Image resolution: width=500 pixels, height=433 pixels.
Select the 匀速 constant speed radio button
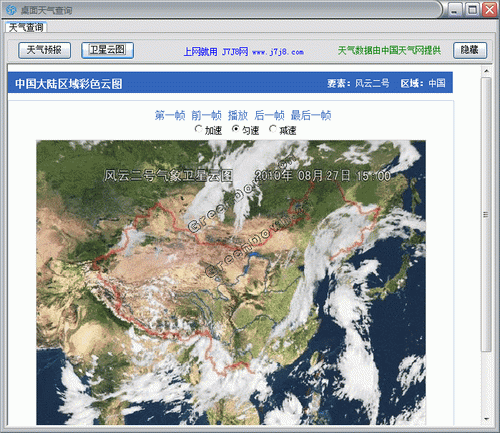tap(236, 129)
